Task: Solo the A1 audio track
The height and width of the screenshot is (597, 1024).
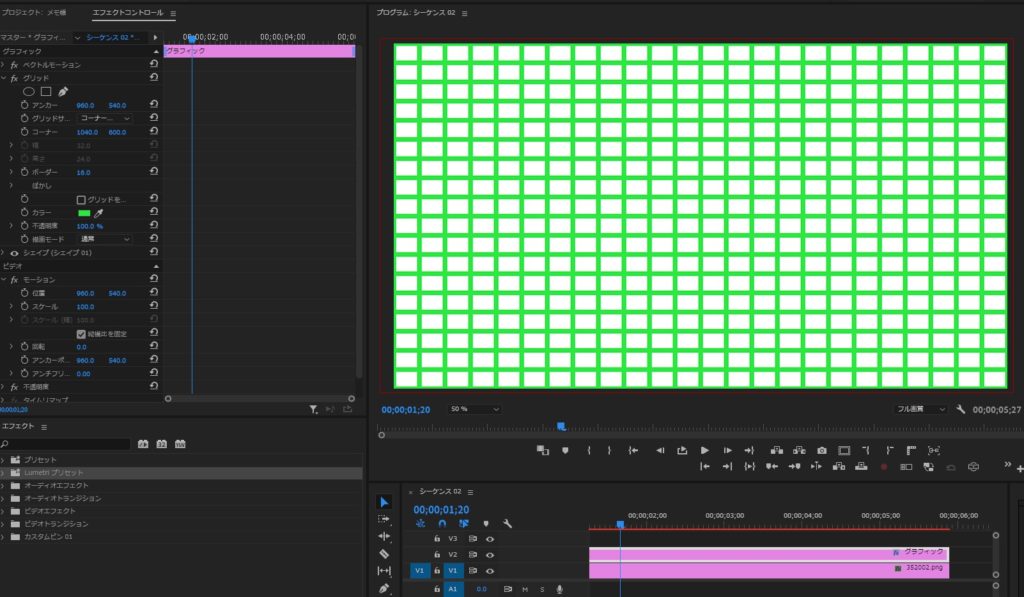Action: 541,589
